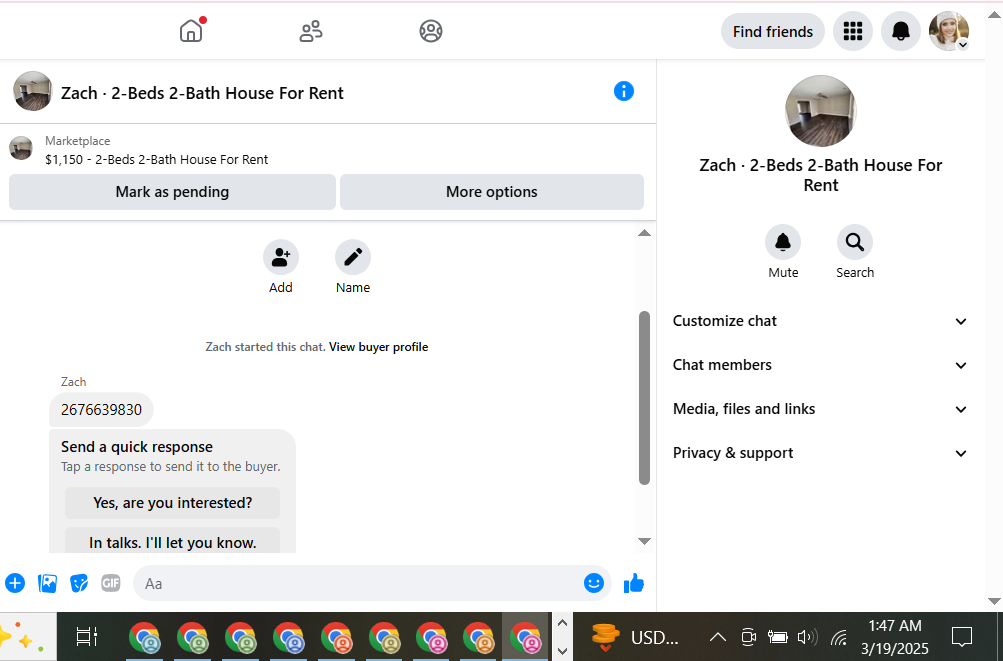Open the emoji picker smiley icon
Screen dimensions: 1003x661
[x=594, y=583]
